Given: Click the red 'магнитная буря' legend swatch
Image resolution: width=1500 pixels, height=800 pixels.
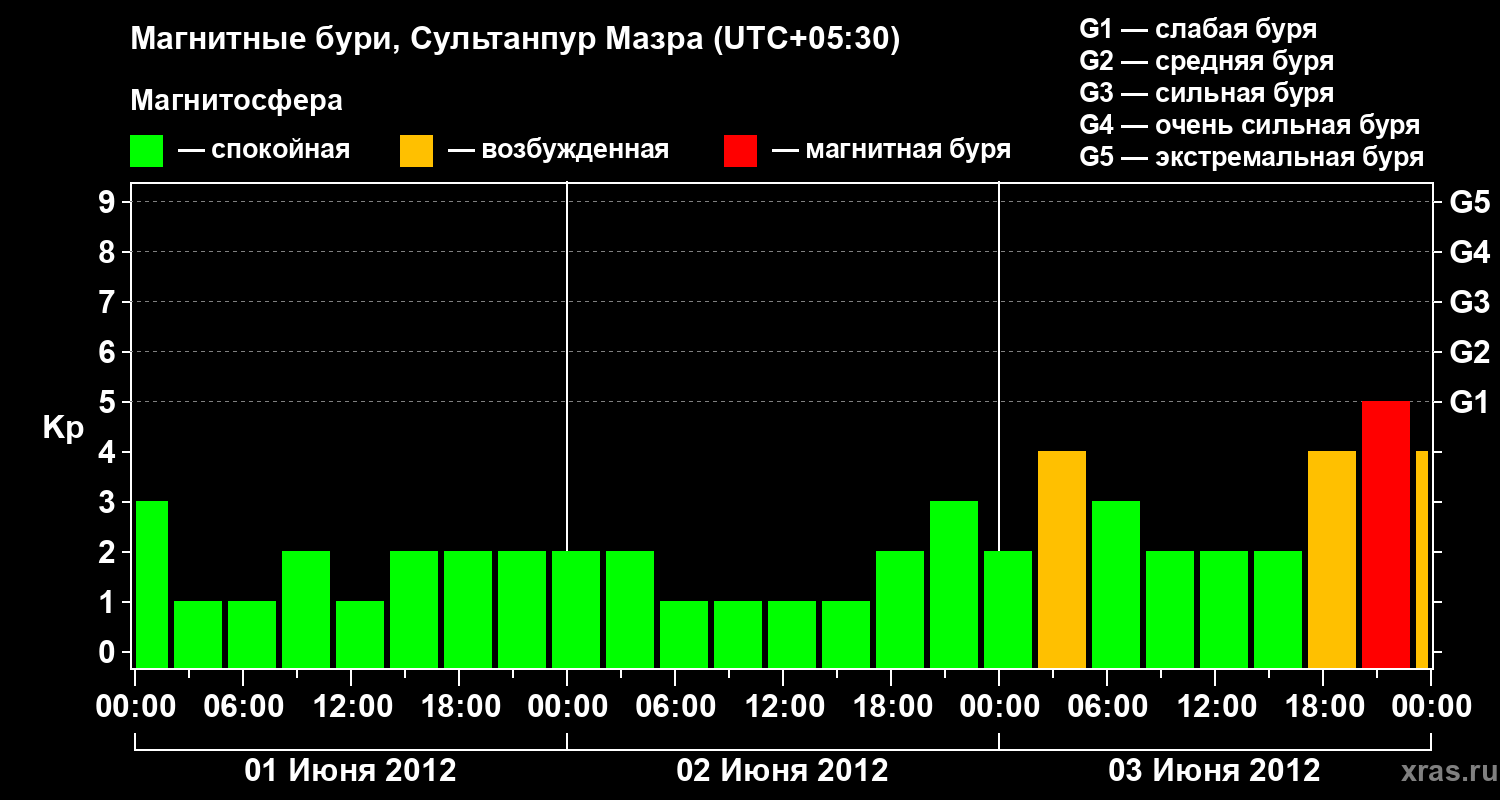Looking at the screenshot, I should point(741,151).
